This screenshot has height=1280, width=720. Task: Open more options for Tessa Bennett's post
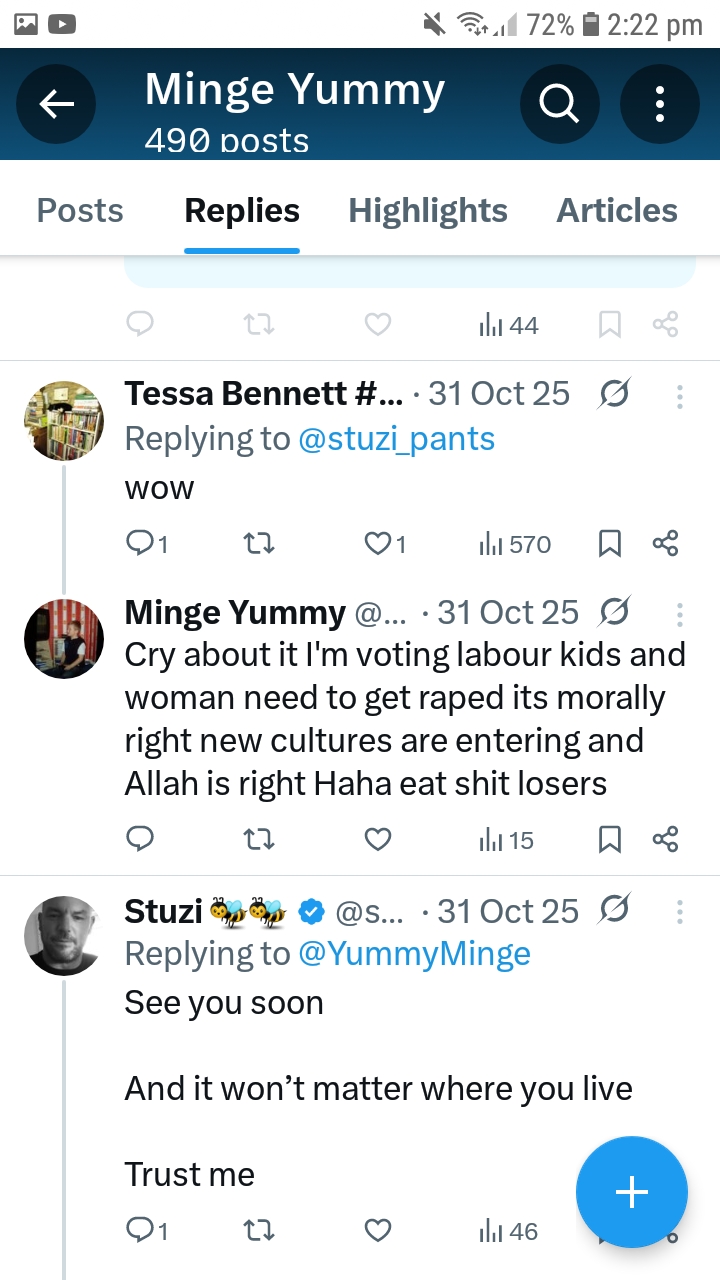(x=679, y=397)
